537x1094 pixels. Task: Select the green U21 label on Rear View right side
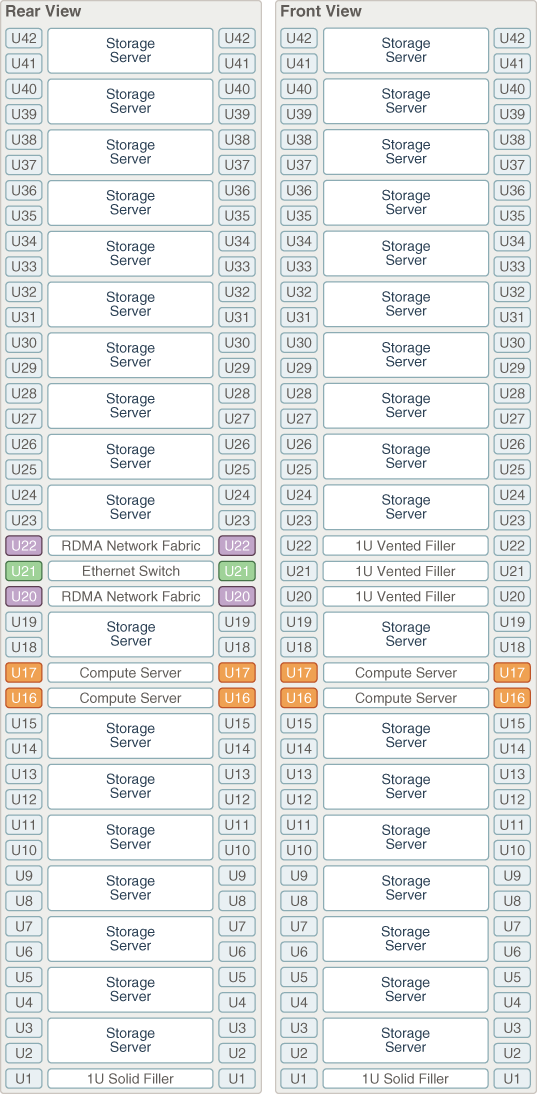[x=237, y=571]
